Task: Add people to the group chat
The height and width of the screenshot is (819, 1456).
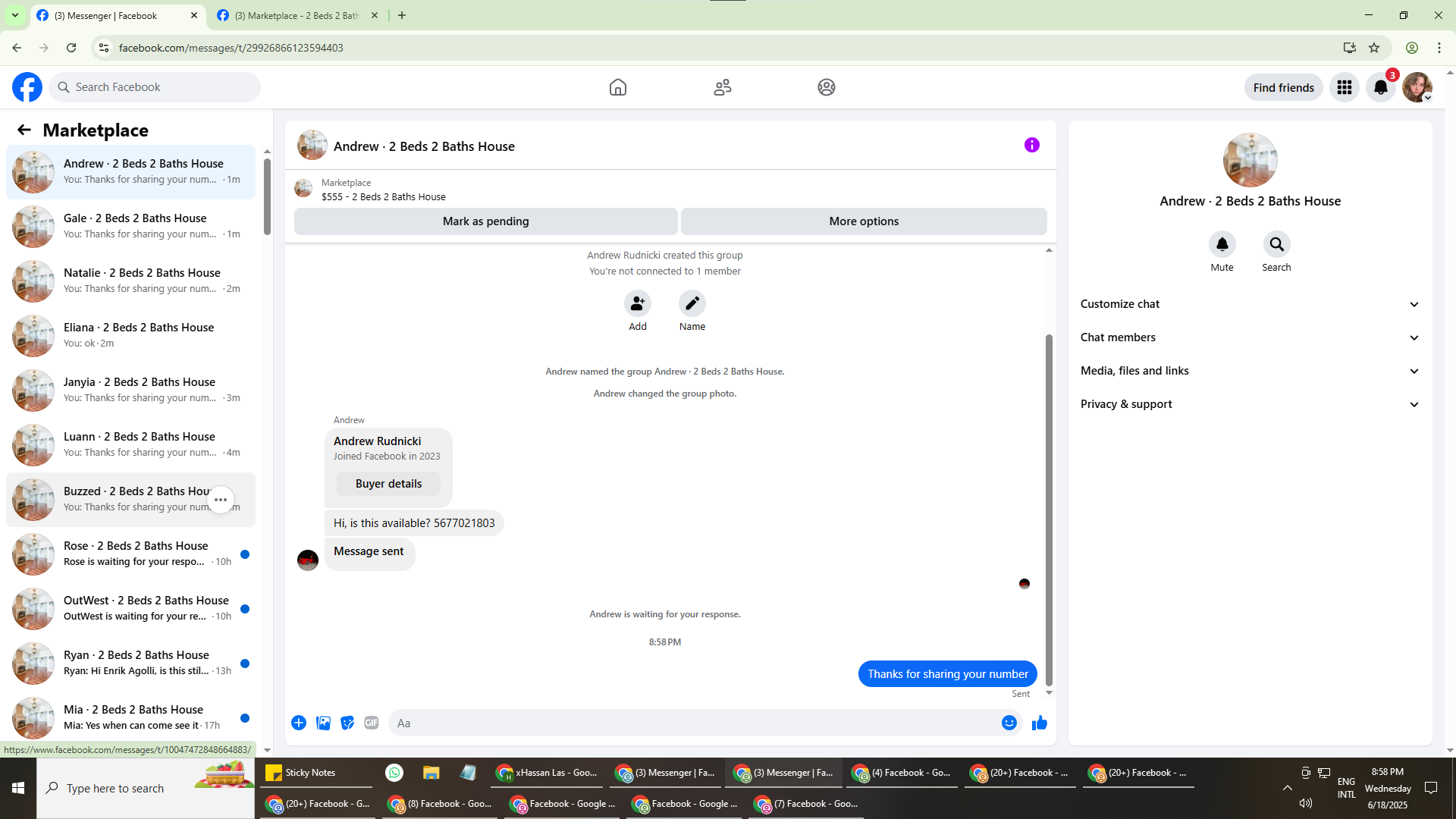Action: (x=638, y=303)
